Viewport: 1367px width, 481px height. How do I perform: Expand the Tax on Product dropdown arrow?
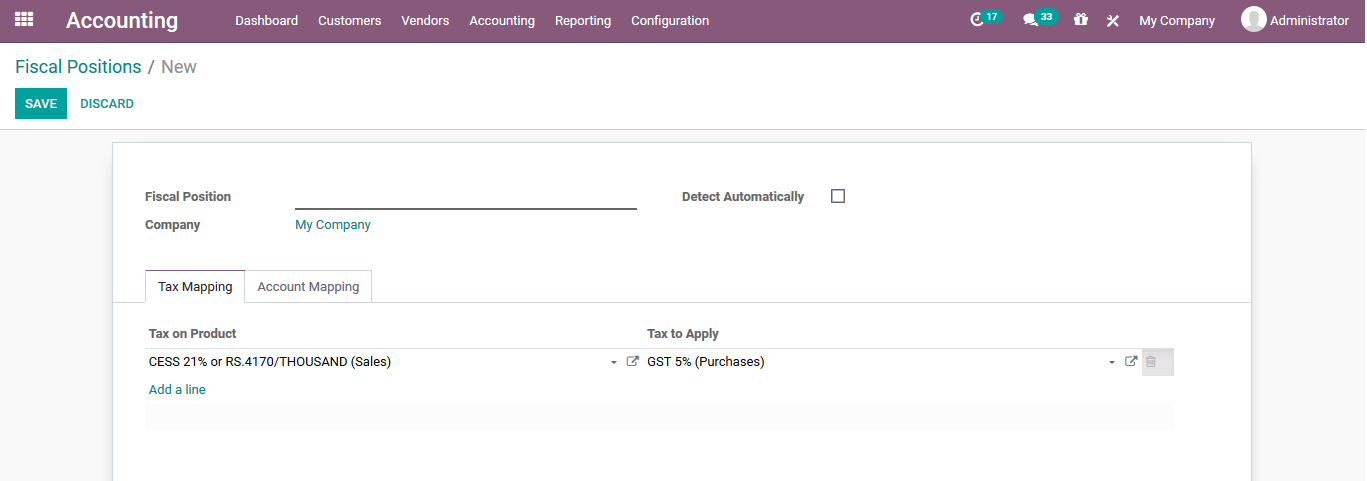point(614,363)
